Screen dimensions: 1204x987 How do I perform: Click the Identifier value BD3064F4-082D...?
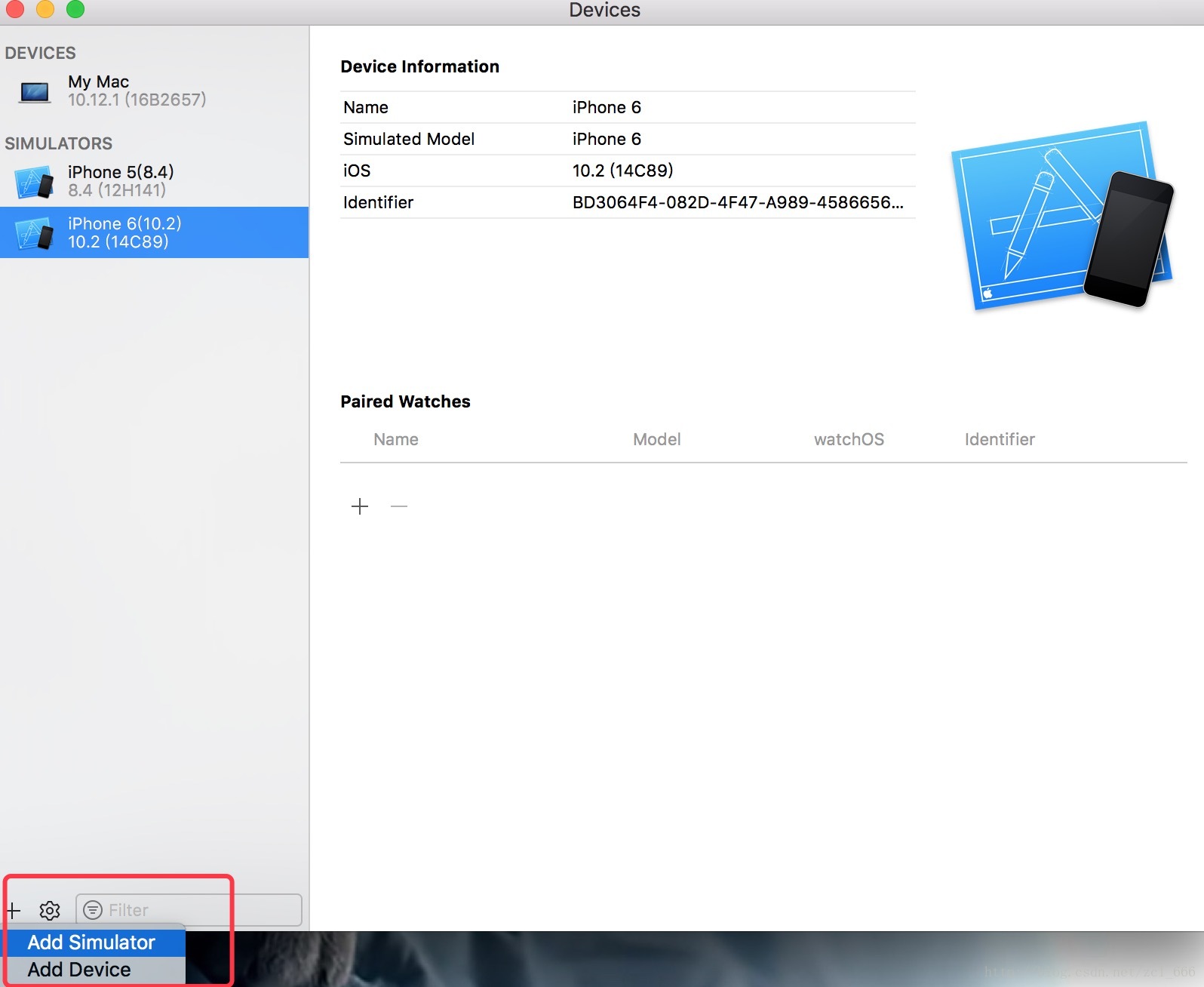[738, 202]
